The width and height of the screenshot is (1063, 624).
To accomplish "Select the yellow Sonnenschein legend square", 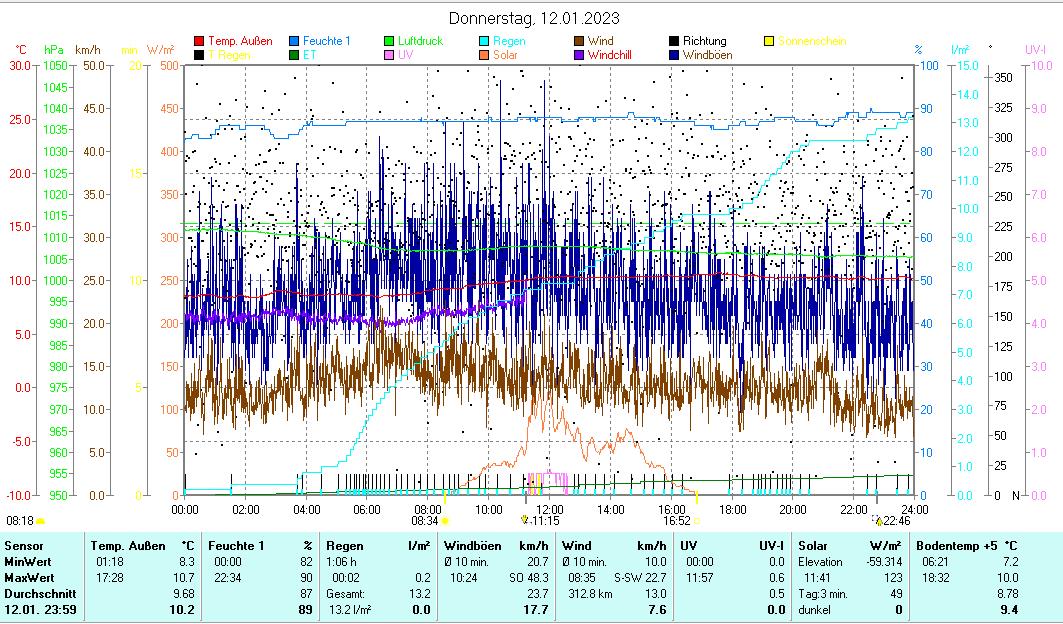I will 769,42.
